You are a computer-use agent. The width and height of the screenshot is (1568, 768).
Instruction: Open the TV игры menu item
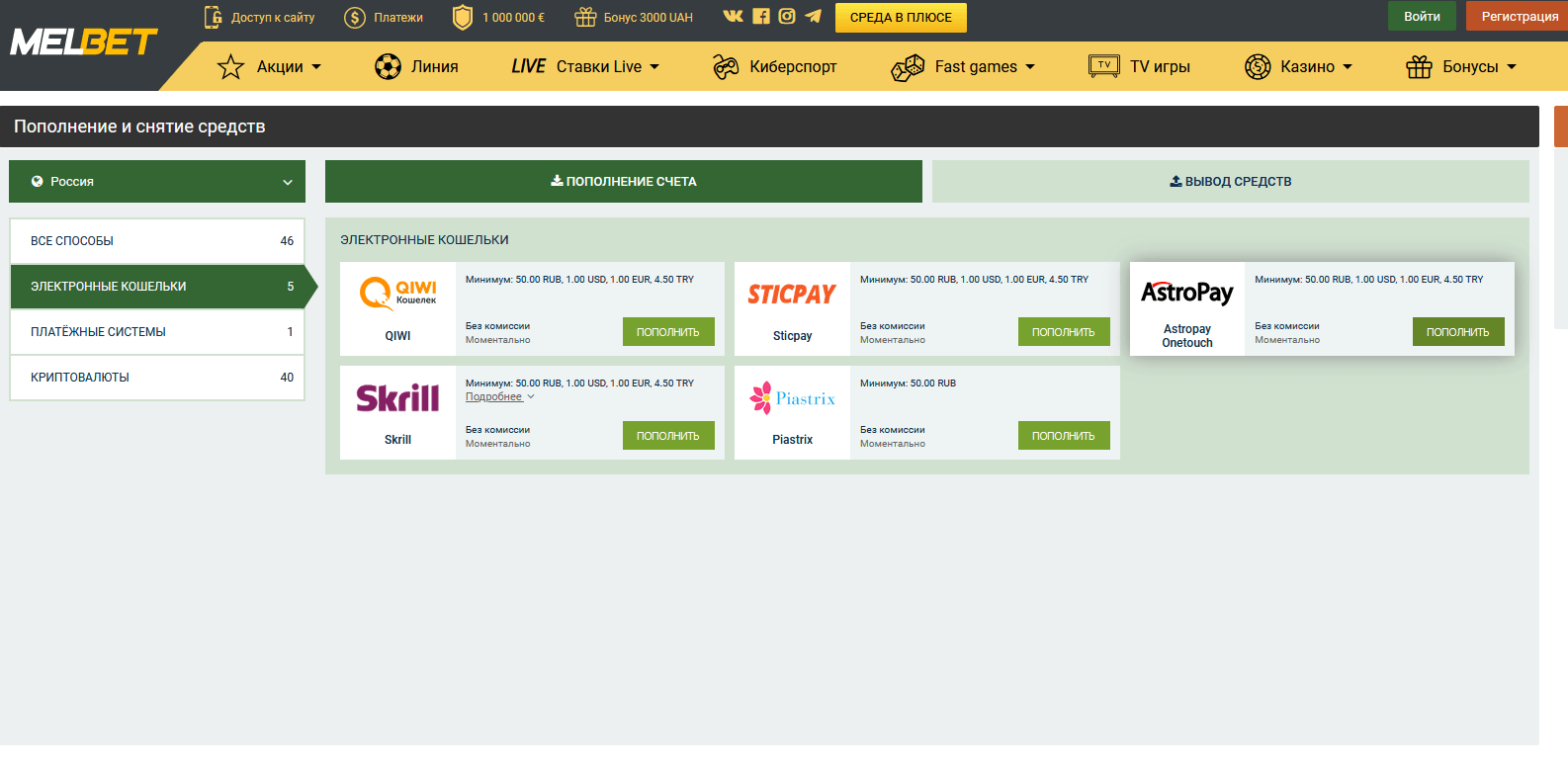pyautogui.click(x=1160, y=66)
